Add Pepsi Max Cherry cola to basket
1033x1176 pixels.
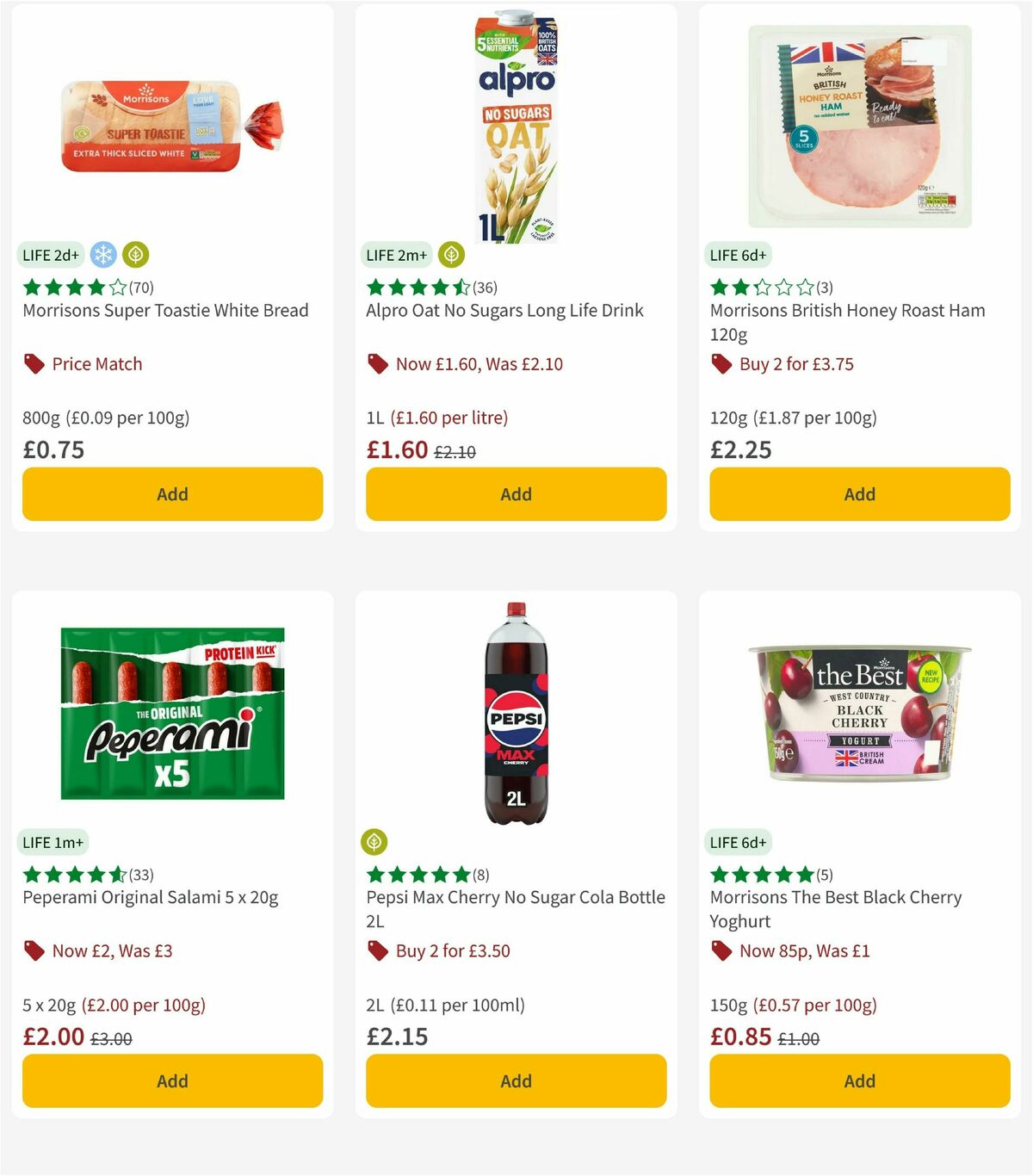pyautogui.click(x=516, y=1080)
